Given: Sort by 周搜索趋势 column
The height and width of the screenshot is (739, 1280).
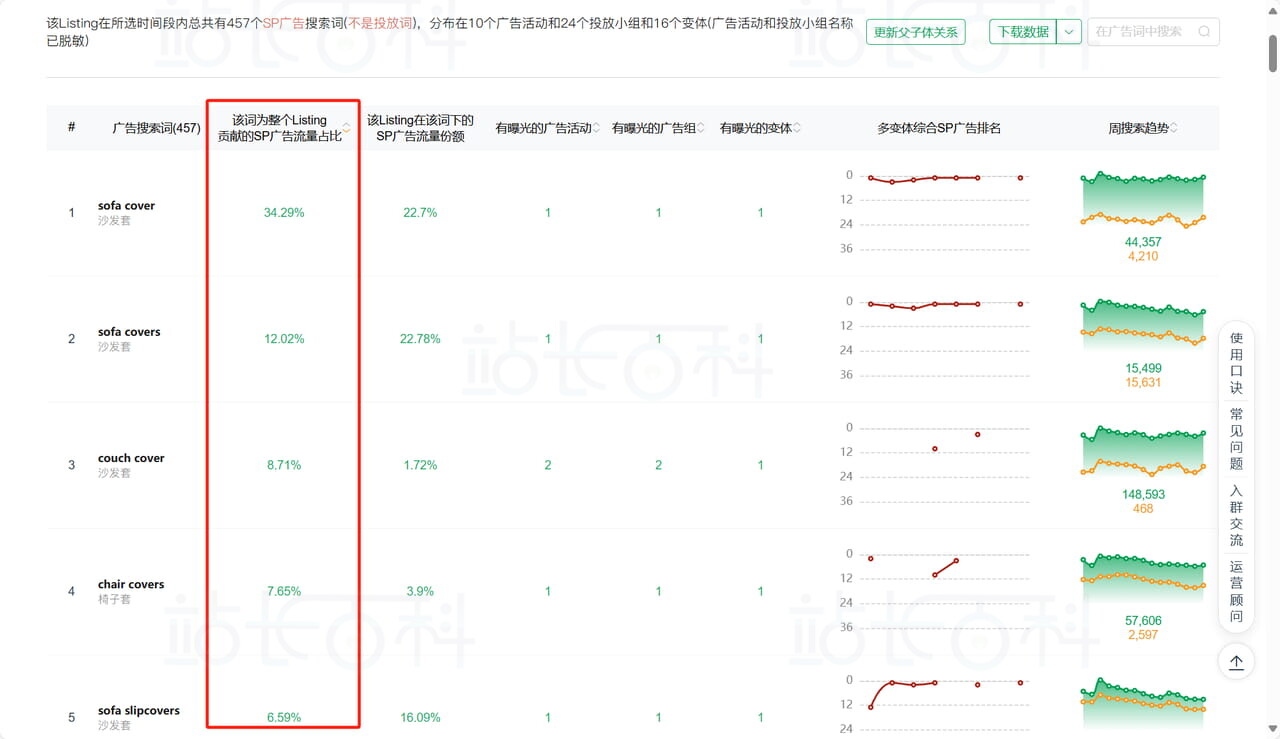Looking at the screenshot, I should tap(1174, 128).
